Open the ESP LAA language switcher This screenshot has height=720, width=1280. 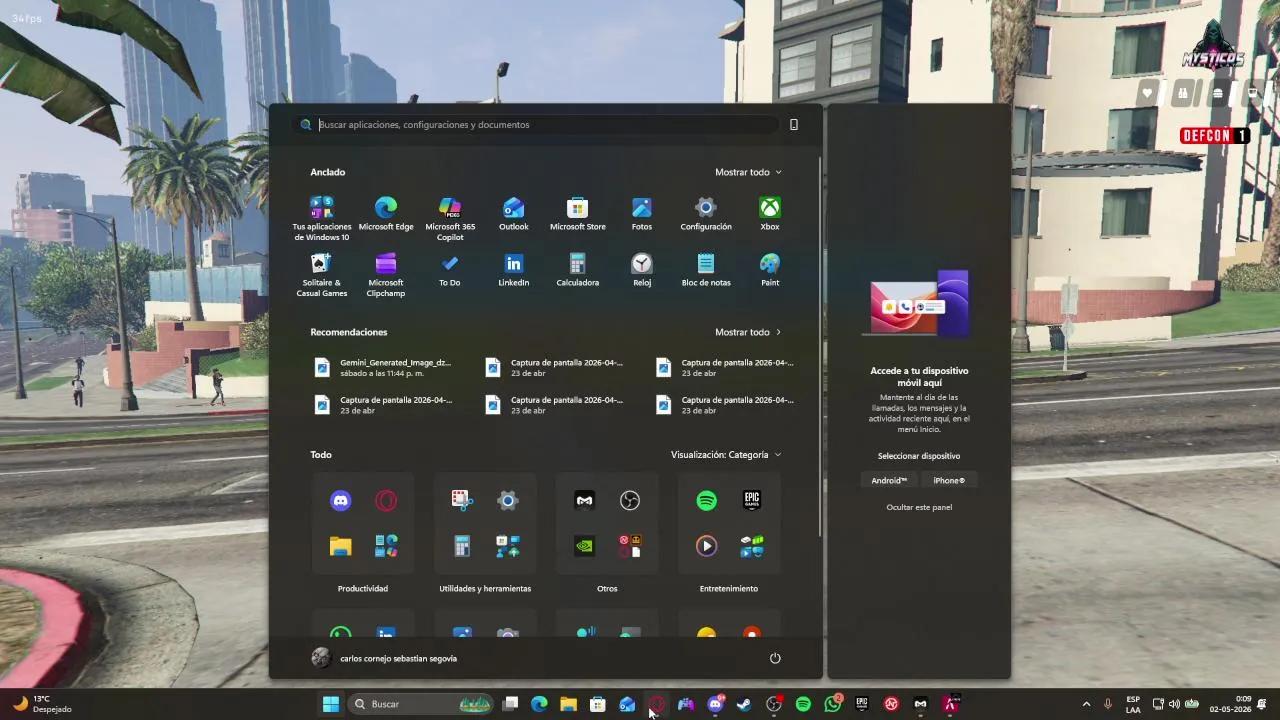tap(1133, 704)
